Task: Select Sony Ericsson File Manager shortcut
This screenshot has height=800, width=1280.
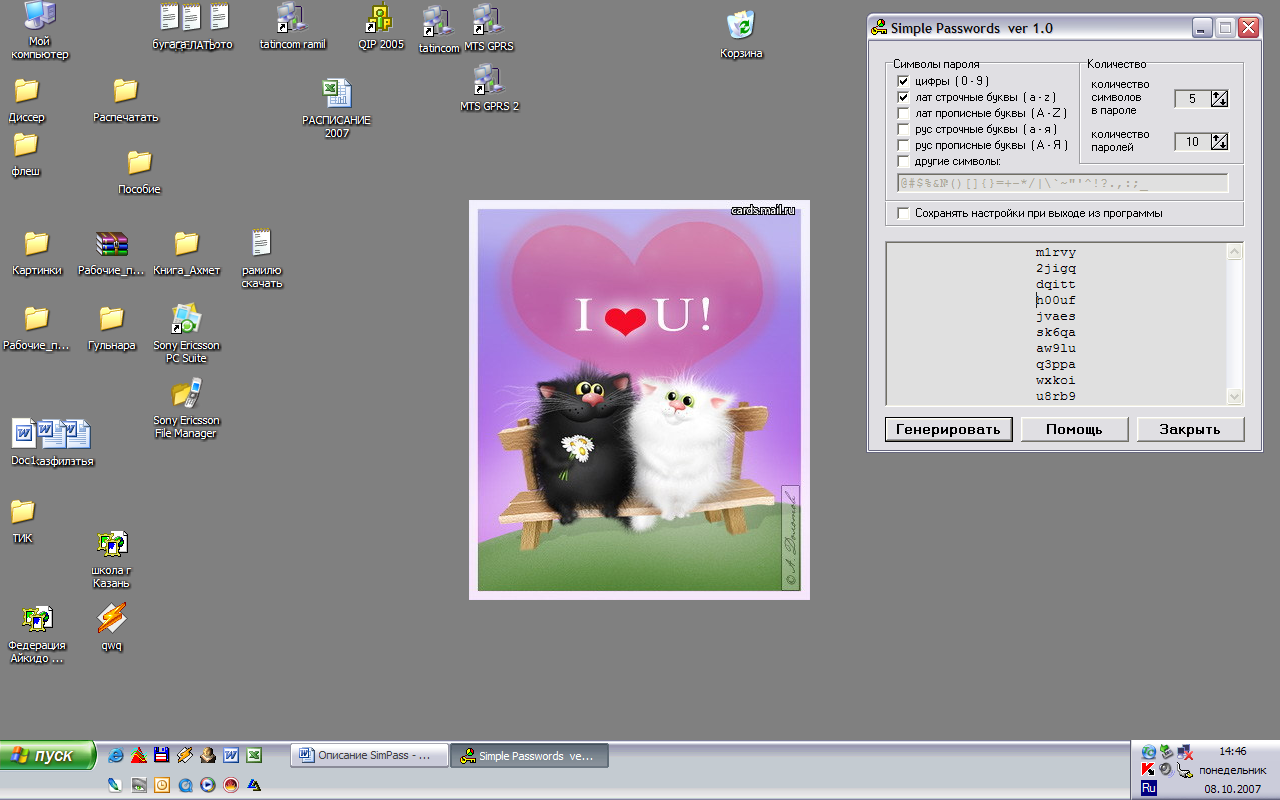Action: pos(186,408)
